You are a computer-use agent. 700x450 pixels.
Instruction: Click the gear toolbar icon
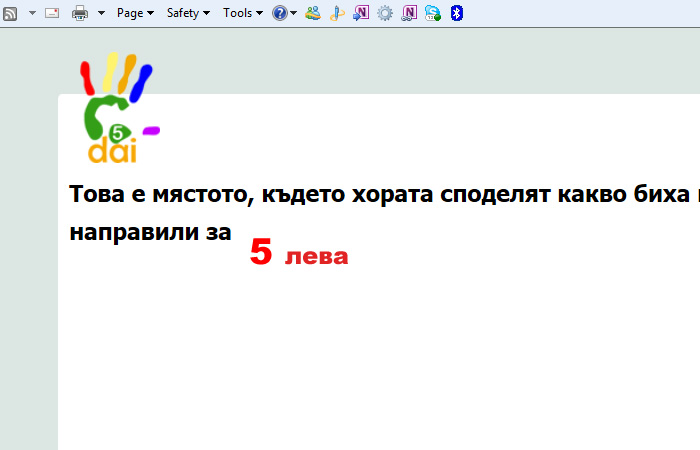385,13
